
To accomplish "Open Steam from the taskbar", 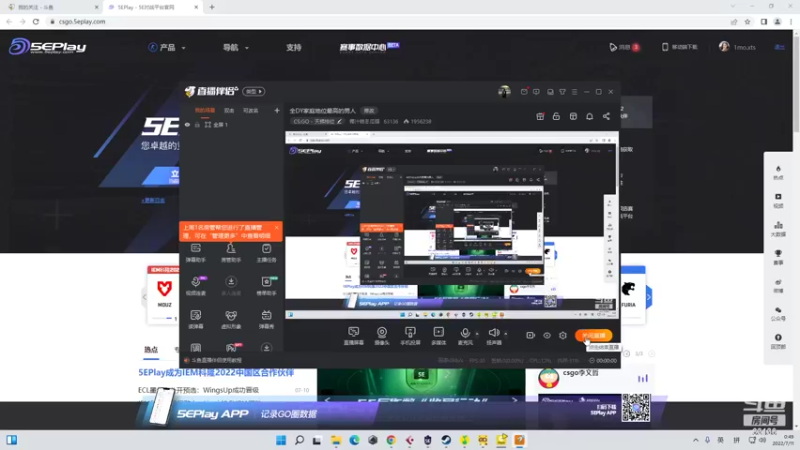I will [446, 440].
